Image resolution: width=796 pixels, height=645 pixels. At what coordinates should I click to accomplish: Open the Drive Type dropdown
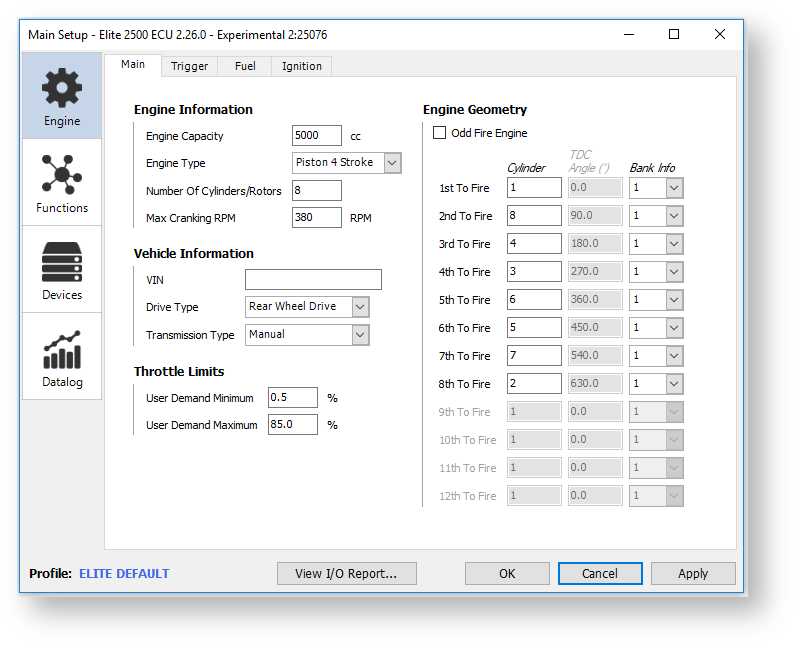pos(307,307)
